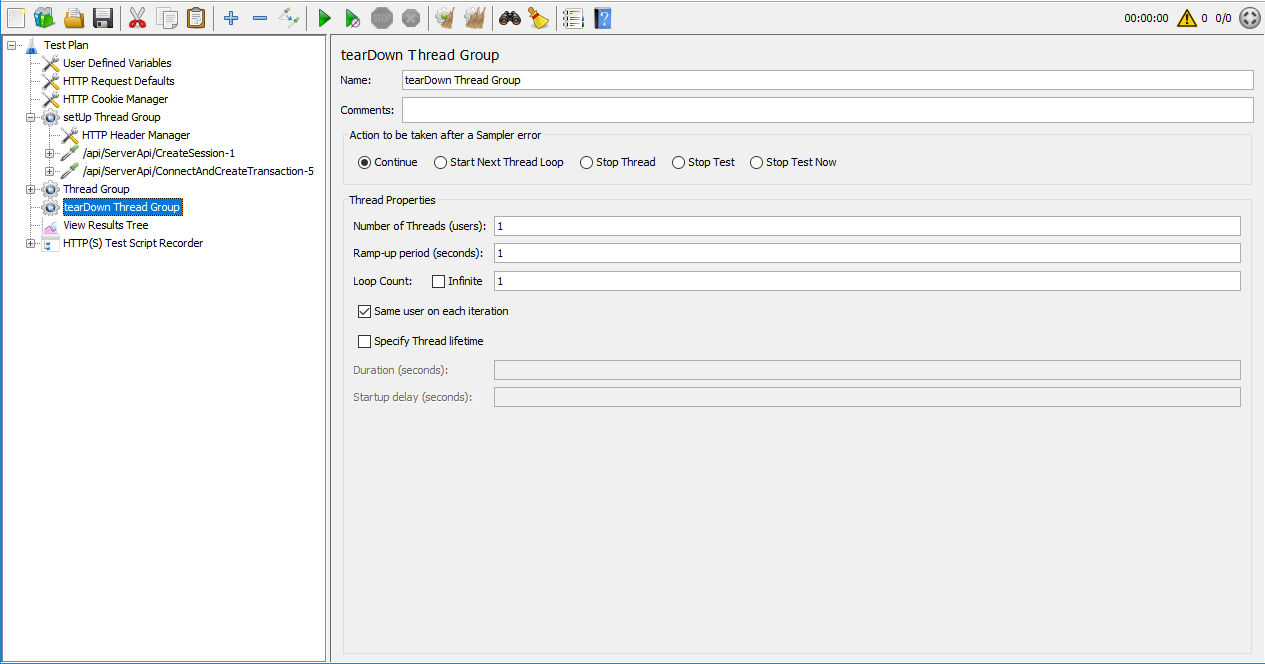Select the Stop Thread radio button

click(x=586, y=162)
